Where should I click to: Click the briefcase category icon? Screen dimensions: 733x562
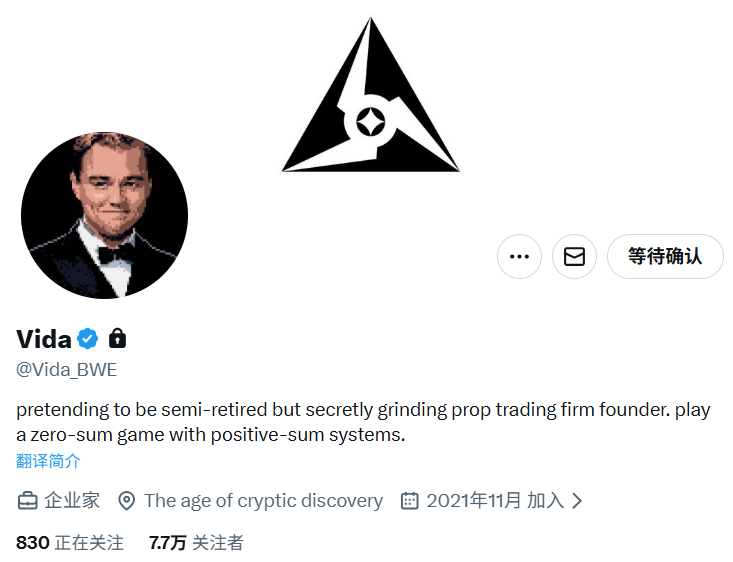click(x=27, y=501)
